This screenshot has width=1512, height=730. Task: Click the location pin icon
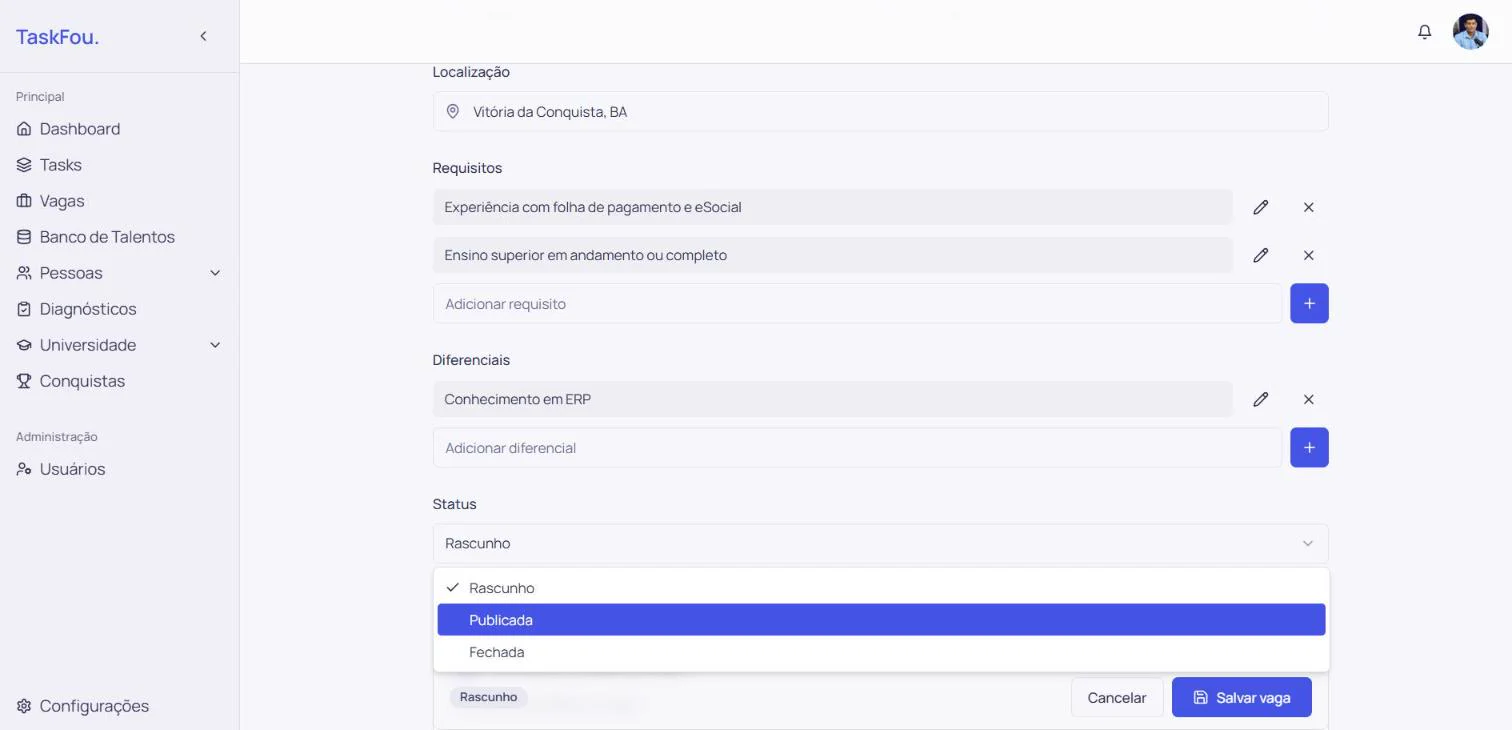point(453,112)
